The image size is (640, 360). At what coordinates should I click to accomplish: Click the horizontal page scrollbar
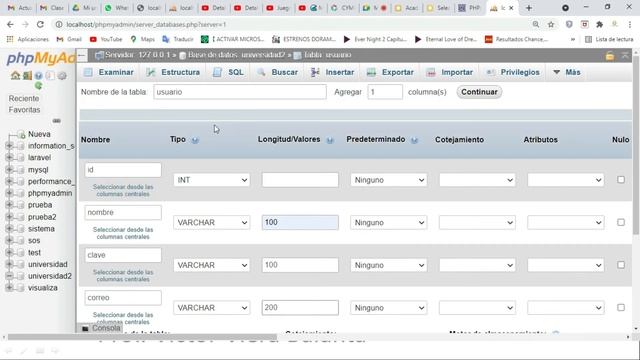[x=142, y=337]
